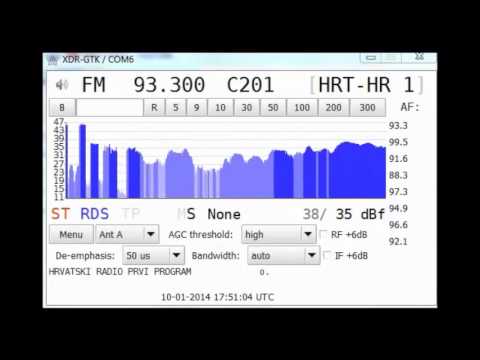
Task: Toggle the ST stereo indicator
Action: [60, 214]
